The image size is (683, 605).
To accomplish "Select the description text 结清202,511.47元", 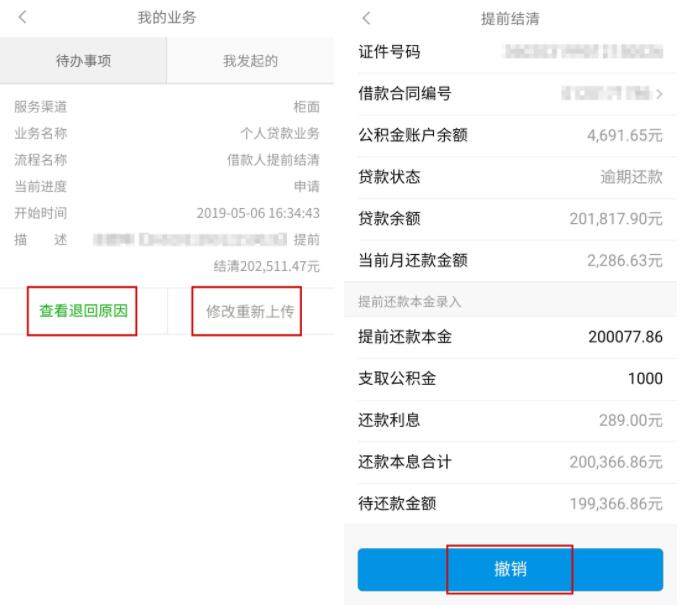I will (x=267, y=266).
